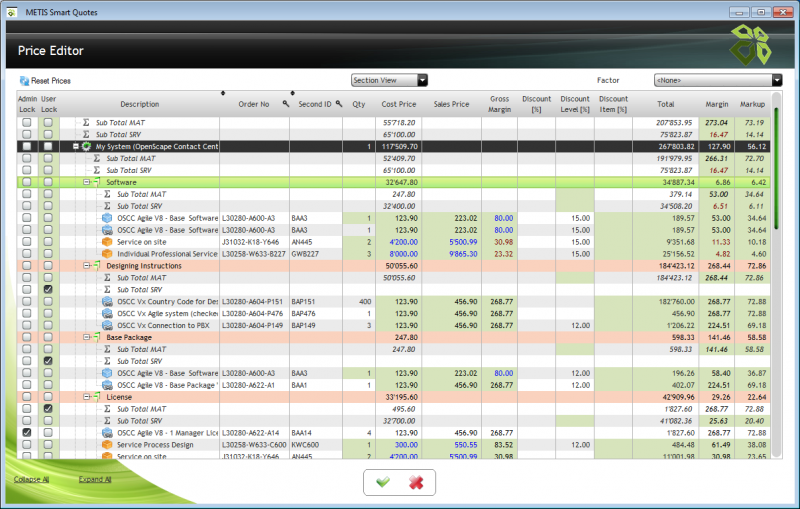Click the Discount Level column header
Viewport: 800px width, 509px height.
pyautogui.click(x=574, y=104)
